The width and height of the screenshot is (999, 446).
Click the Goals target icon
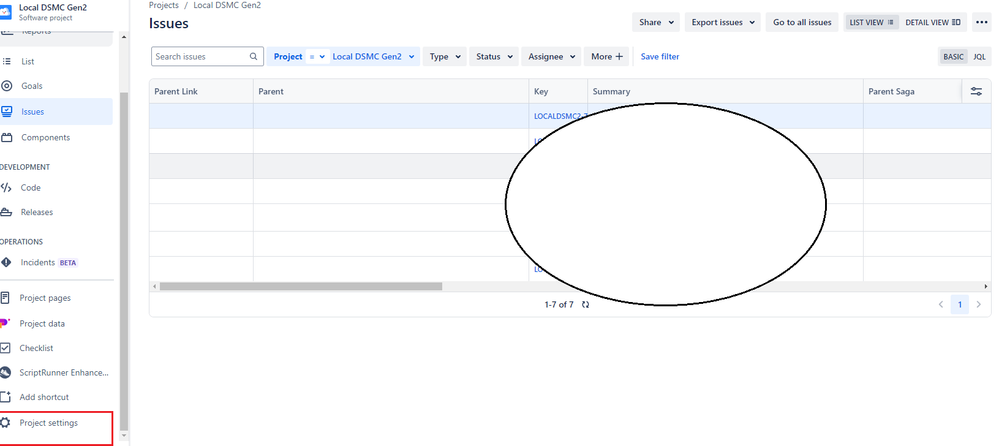[6, 86]
